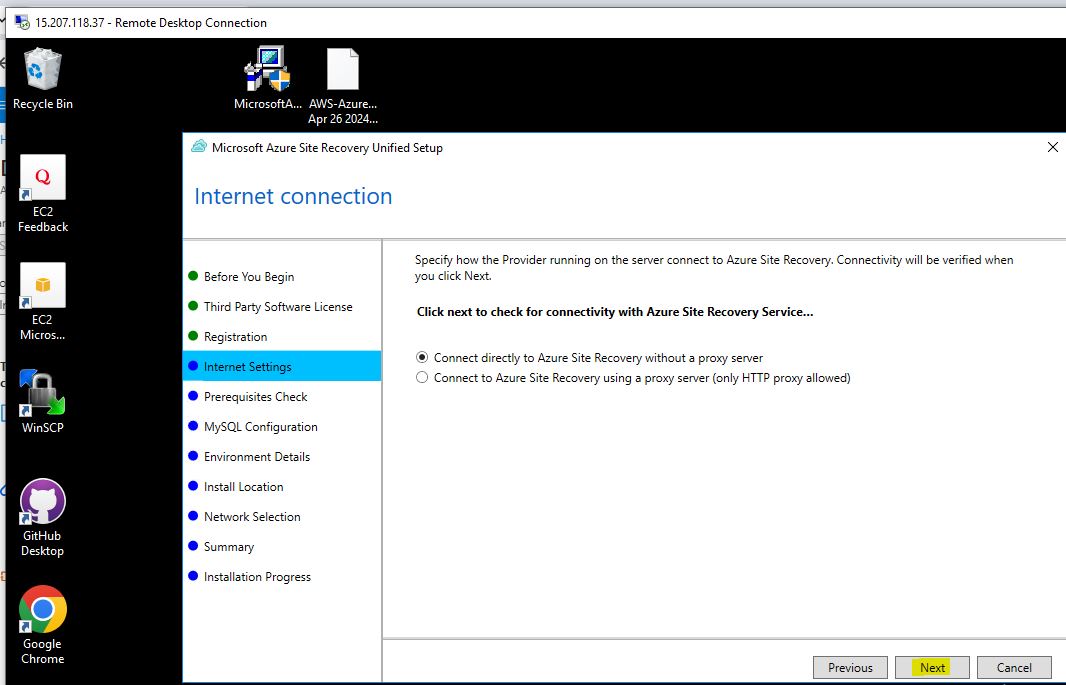Select the Internet Settings step

(247, 367)
